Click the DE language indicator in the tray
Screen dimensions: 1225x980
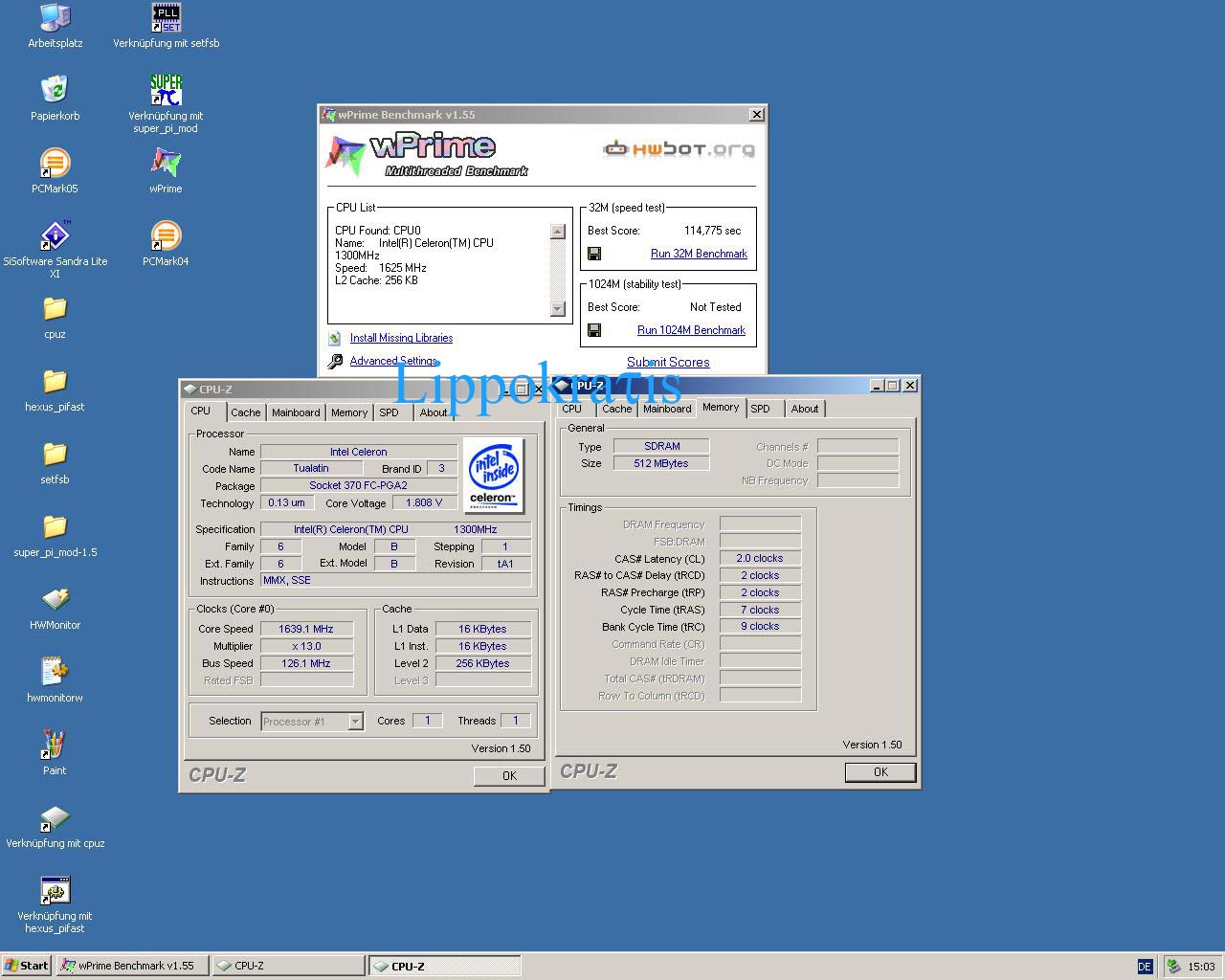(1145, 967)
